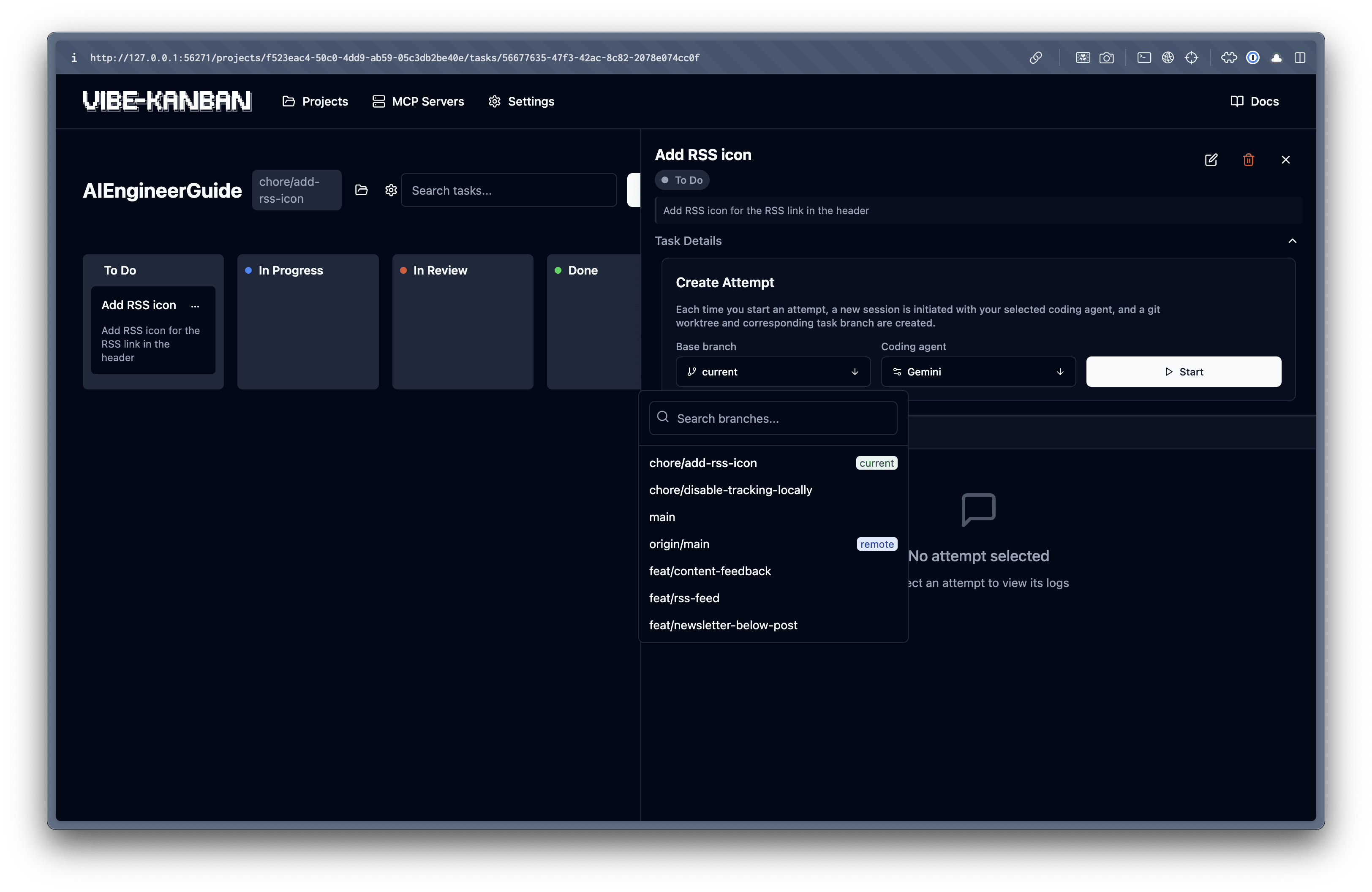Collapse the Task Details section chevron
This screenshot has width=1372, height=892.
1292,241
